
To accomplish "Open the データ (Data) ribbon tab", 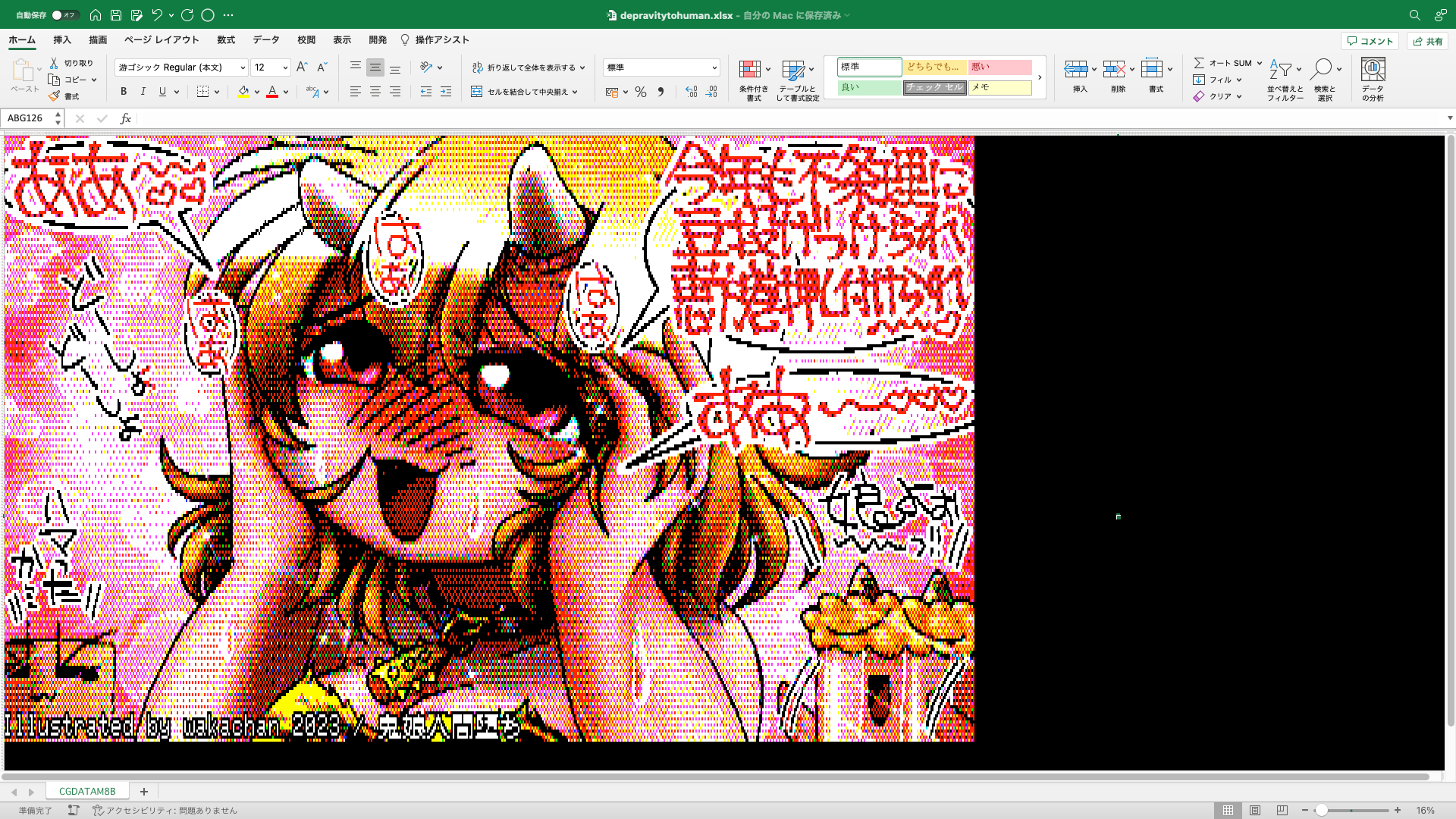I will [x=266, y=39].
